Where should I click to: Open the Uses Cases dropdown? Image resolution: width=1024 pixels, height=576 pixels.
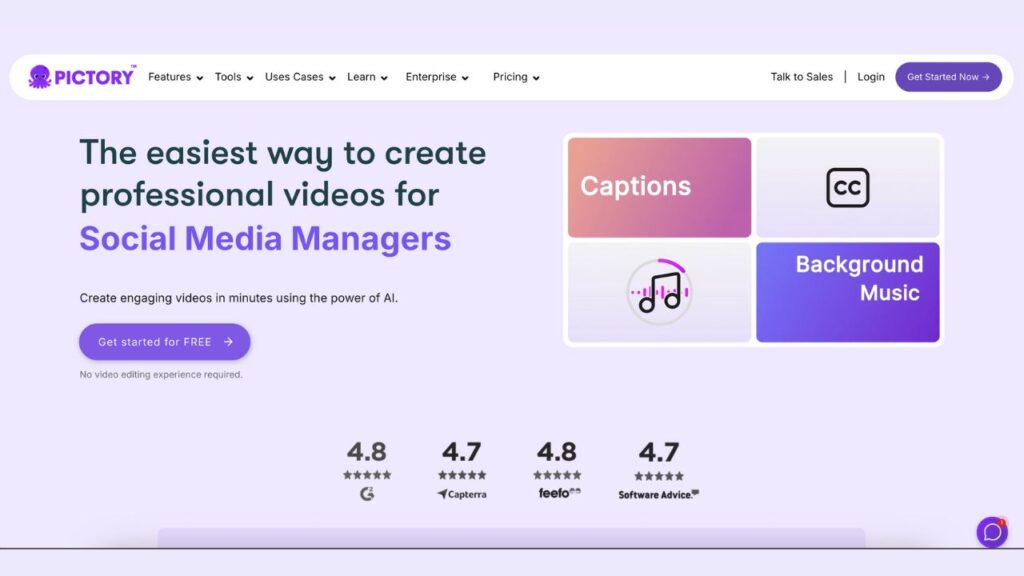coord(300,77)
